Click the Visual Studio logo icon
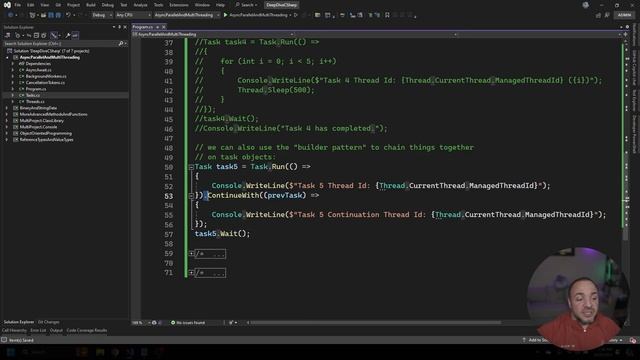The height and width of the screenshot is (360, 640). [x=7, y=5]
